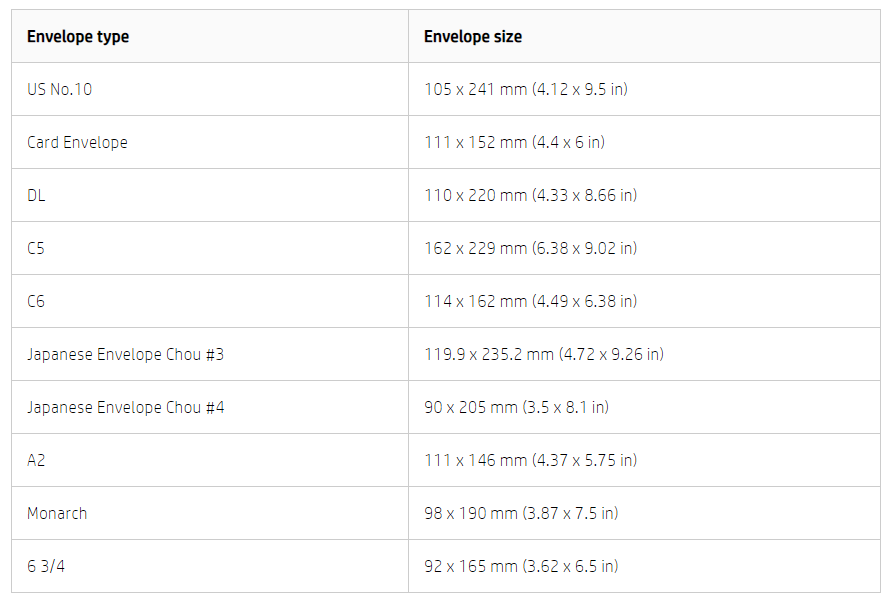
Task: Click the 119.9 x 235.2 mm size cell
Action: (544, 354)
